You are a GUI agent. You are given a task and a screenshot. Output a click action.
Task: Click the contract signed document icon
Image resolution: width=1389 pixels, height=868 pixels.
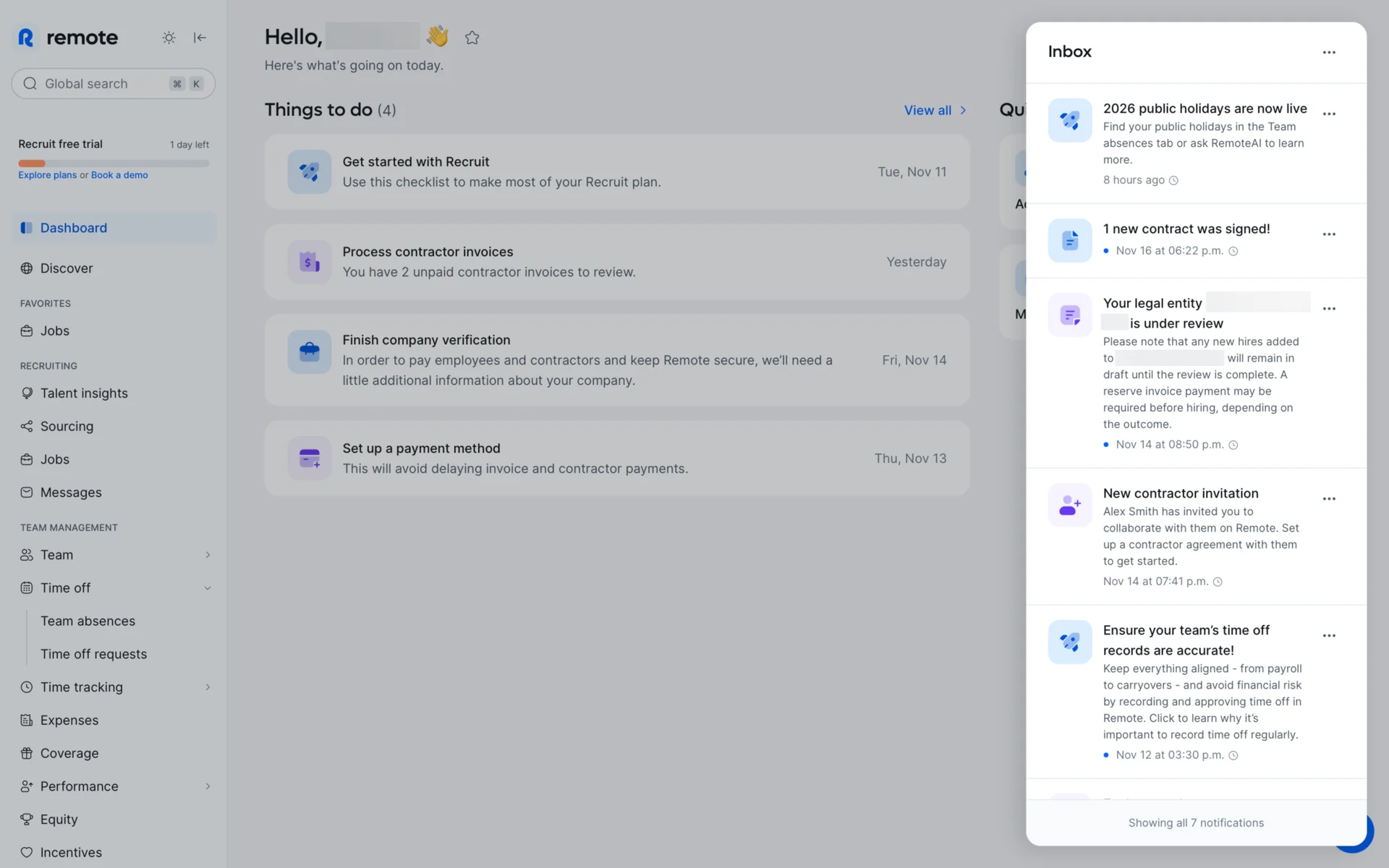click(x=1069, y=240)
